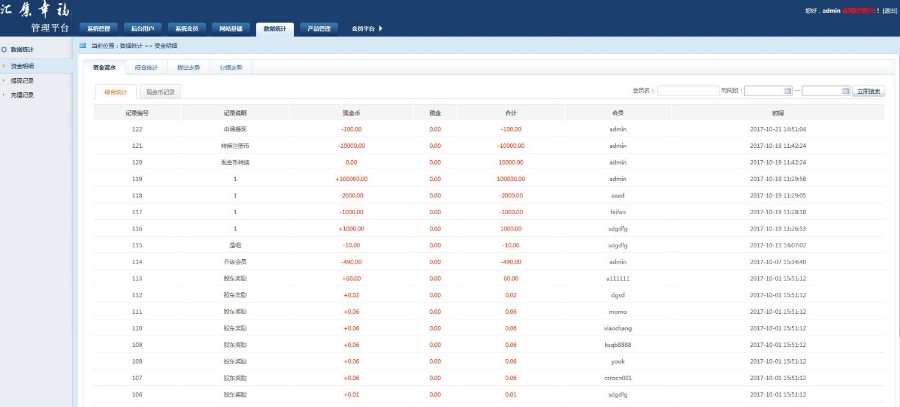Switch to the 现金币记录 sub-tab
Viewport: 900px width, 407px height.
click(x=160, y=92)
